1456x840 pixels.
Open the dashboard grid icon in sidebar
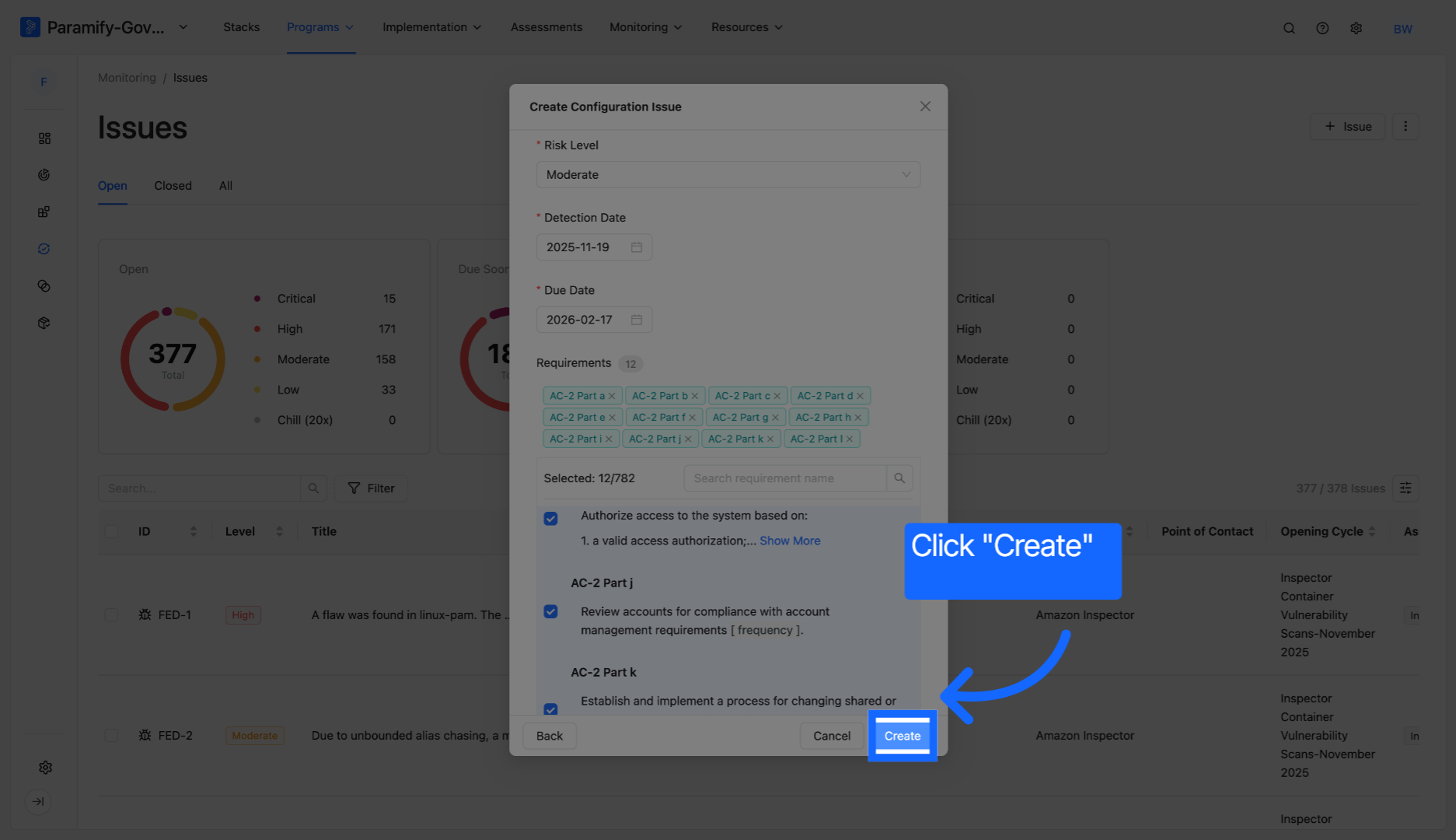[44, 138]
